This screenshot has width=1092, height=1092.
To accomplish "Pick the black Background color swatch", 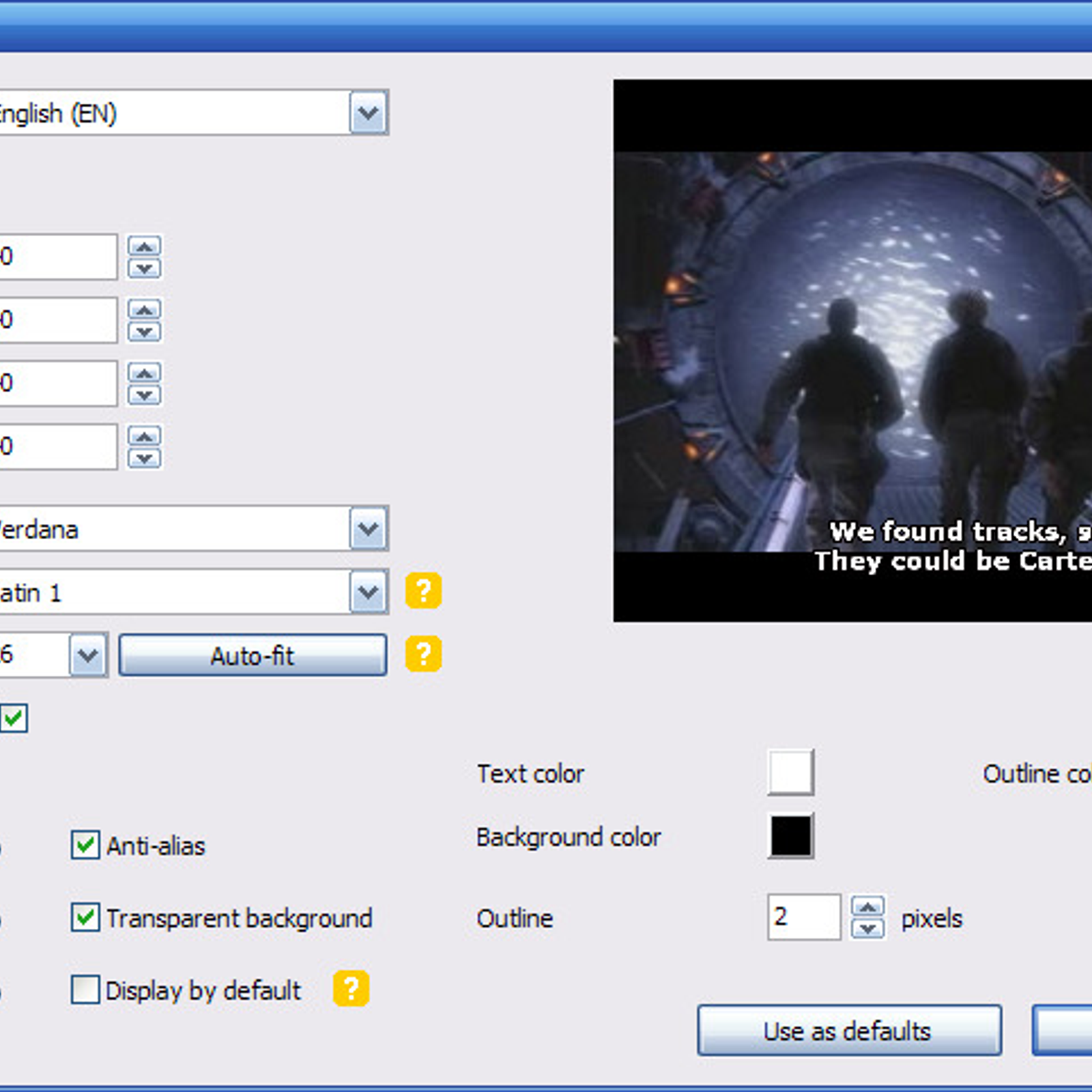I will pos(790,835).
